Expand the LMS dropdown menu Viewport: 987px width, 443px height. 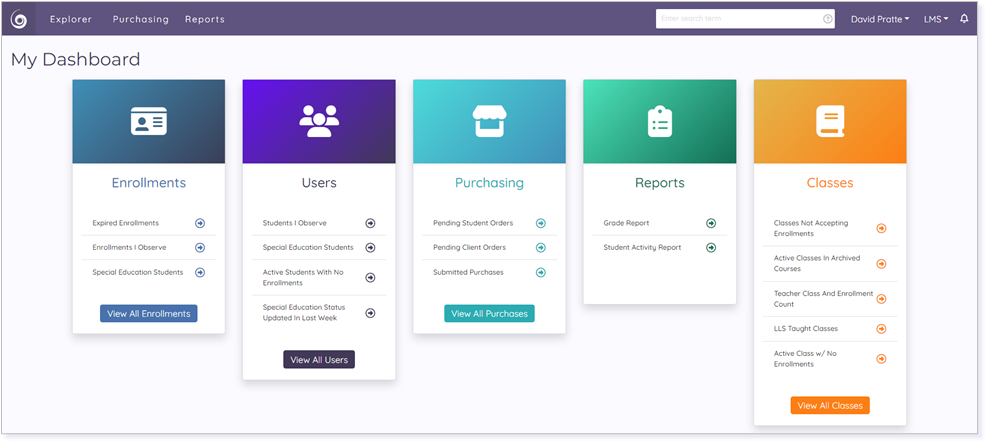click(x=935, y=19)
